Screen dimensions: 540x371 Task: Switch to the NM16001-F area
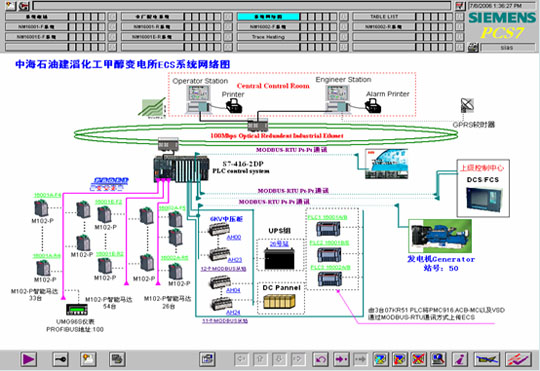[37, 27]
